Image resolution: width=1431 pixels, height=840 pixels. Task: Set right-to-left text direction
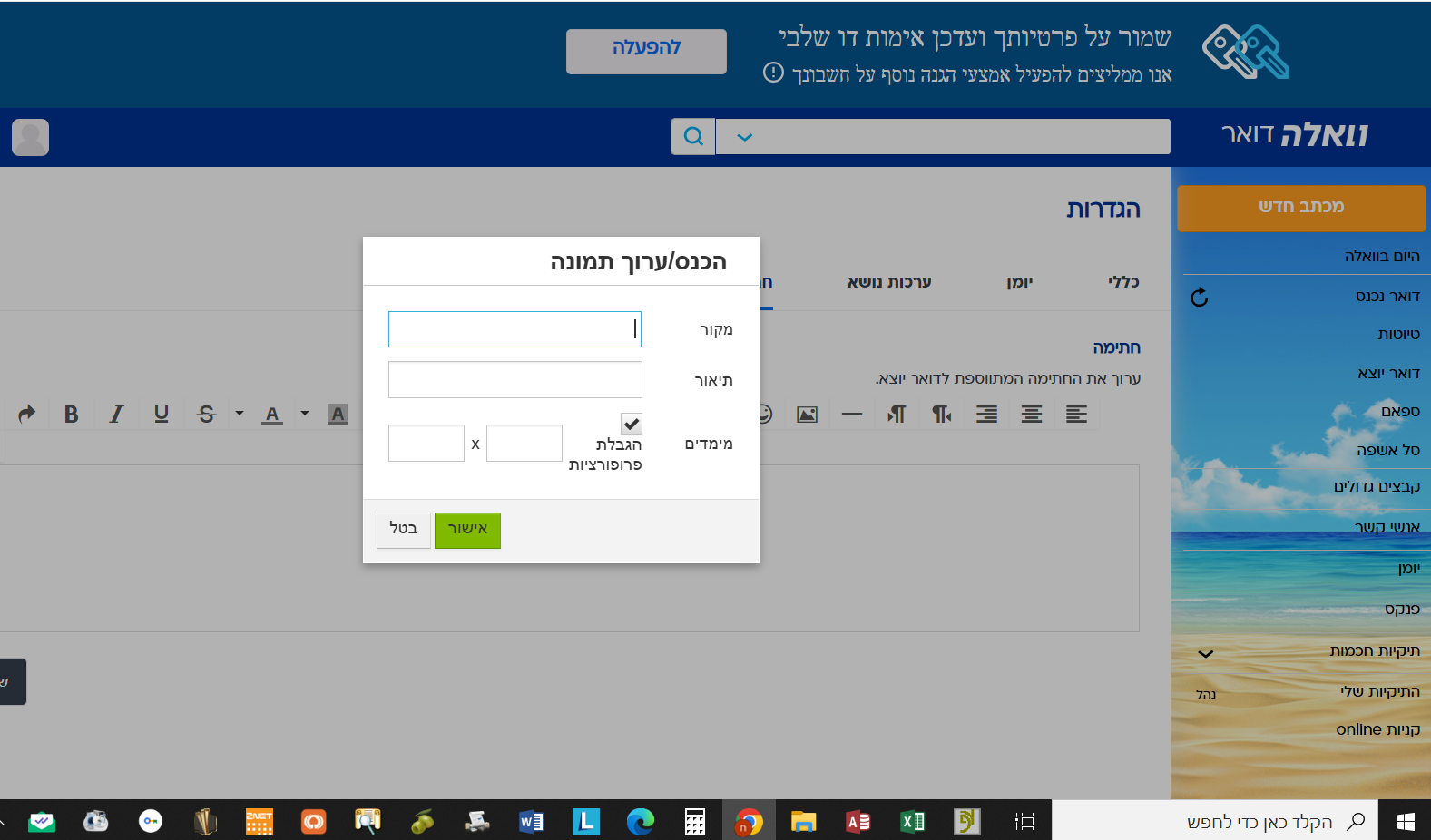pos(942,415)
